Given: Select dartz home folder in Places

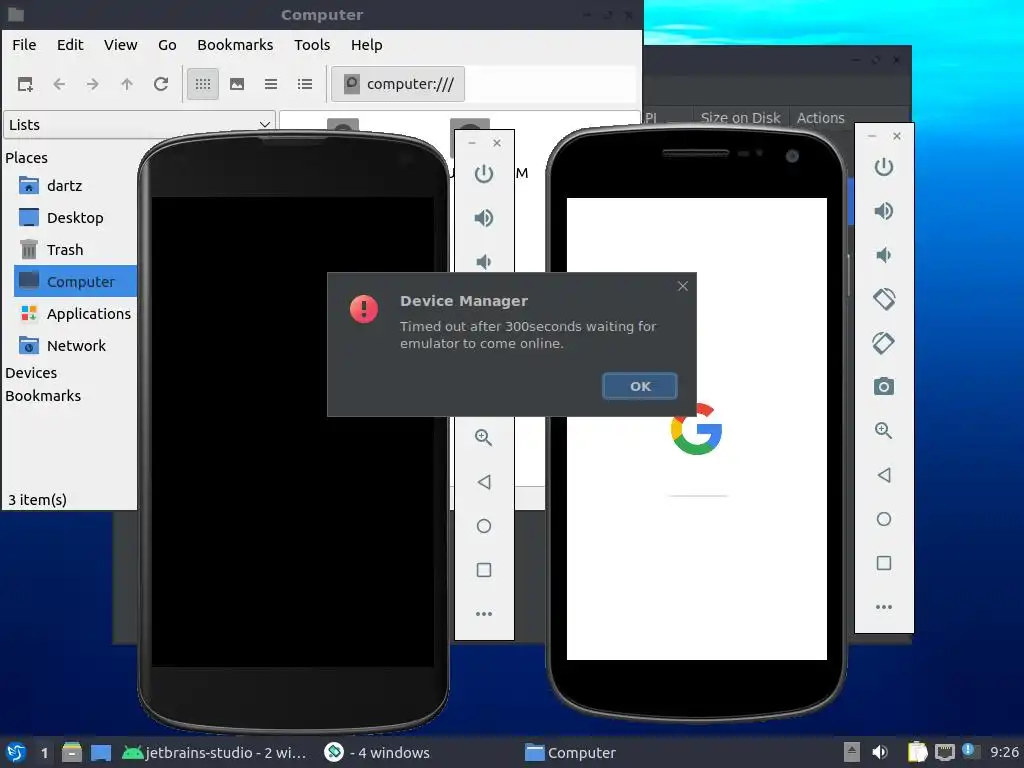Looking at the screenshot, I should pyautogui.click(x=65, y=186).
